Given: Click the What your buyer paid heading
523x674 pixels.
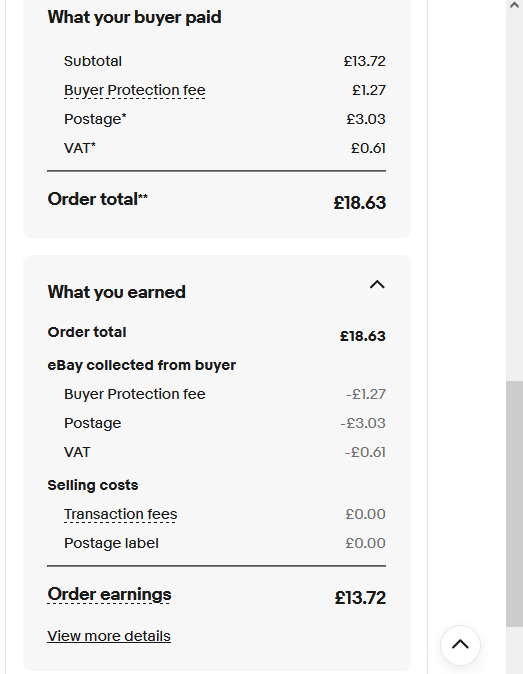Looking at the screenshot, I should (135, 17).
